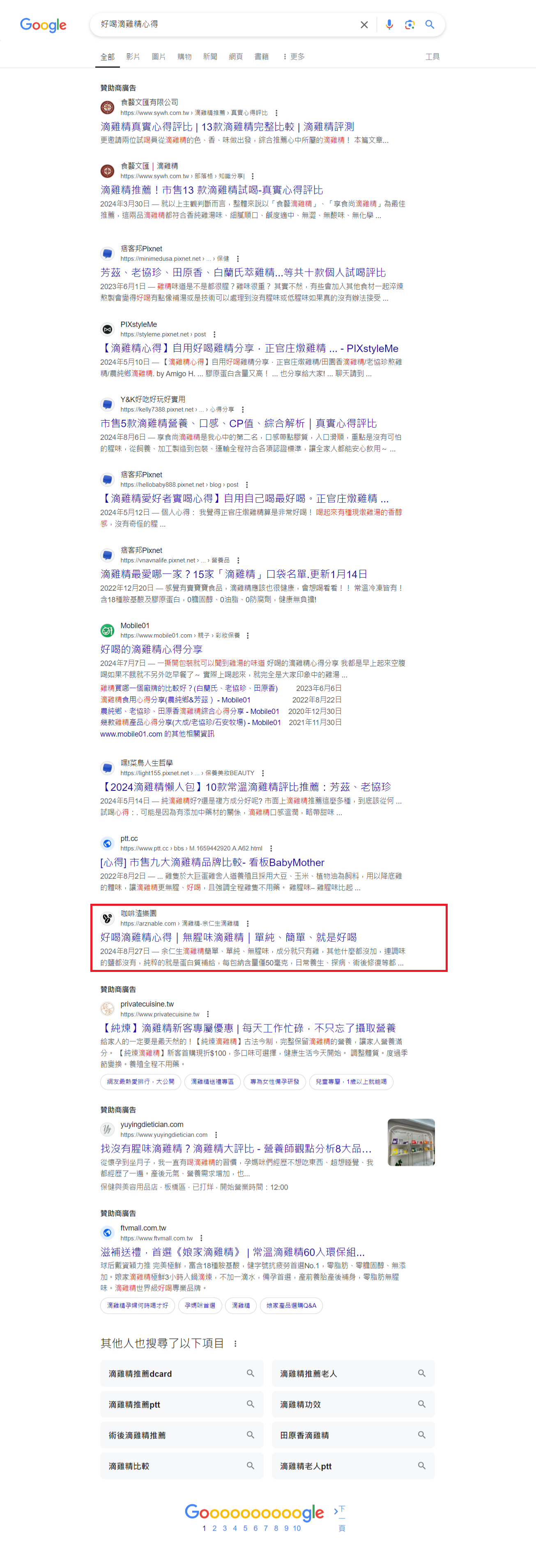This screenshot has height=1568, width=536.
Task: Open three-dot menu for Mobile01 result
Action: coord(248,635)
